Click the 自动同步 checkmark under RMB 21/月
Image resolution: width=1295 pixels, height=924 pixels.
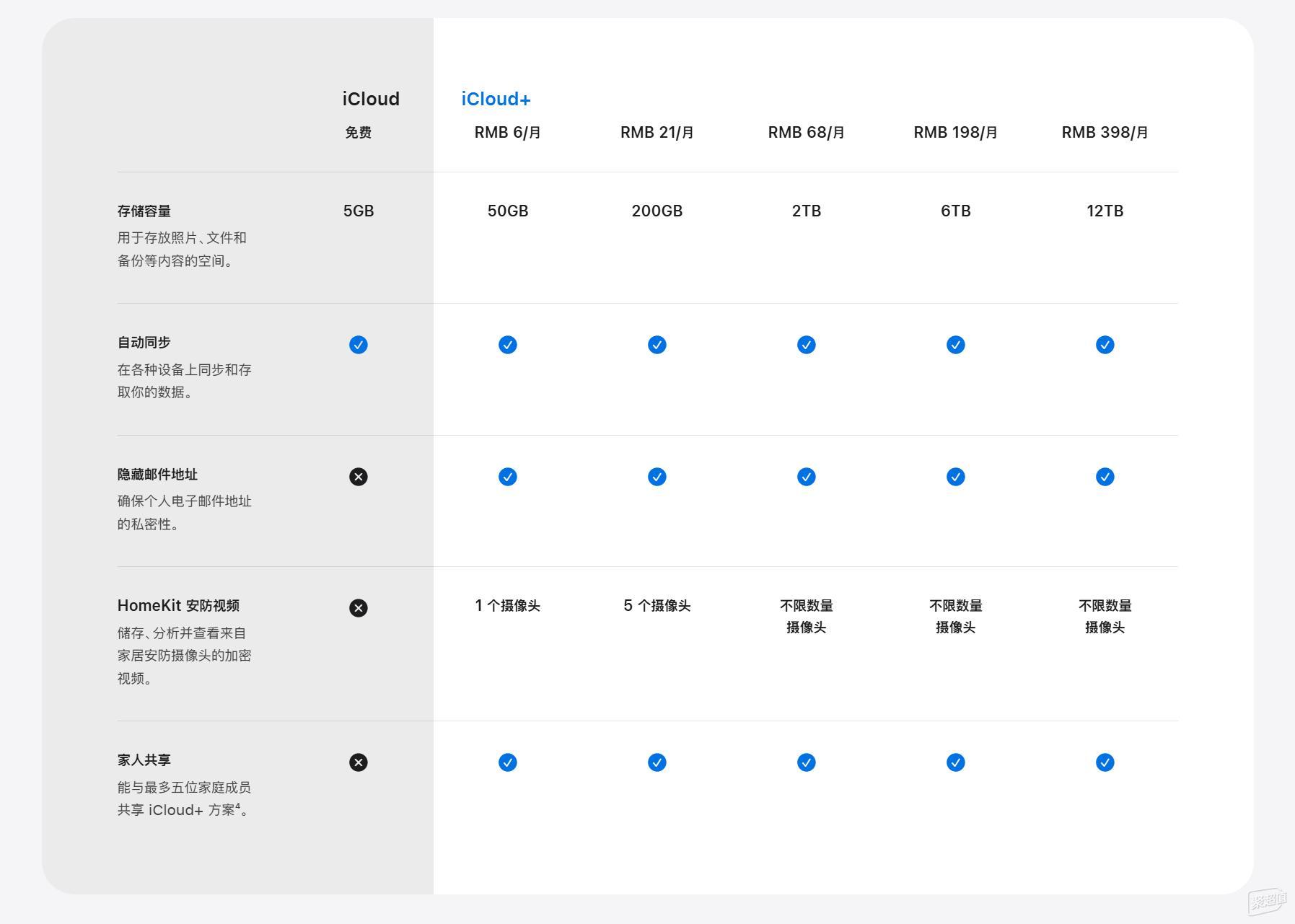[x=657, y=345]
